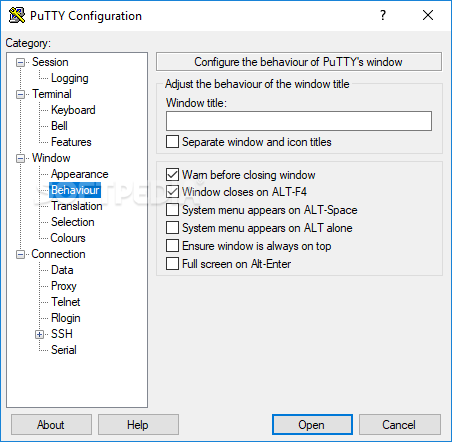Enable Separate window and icon titles

click(172, 142)
